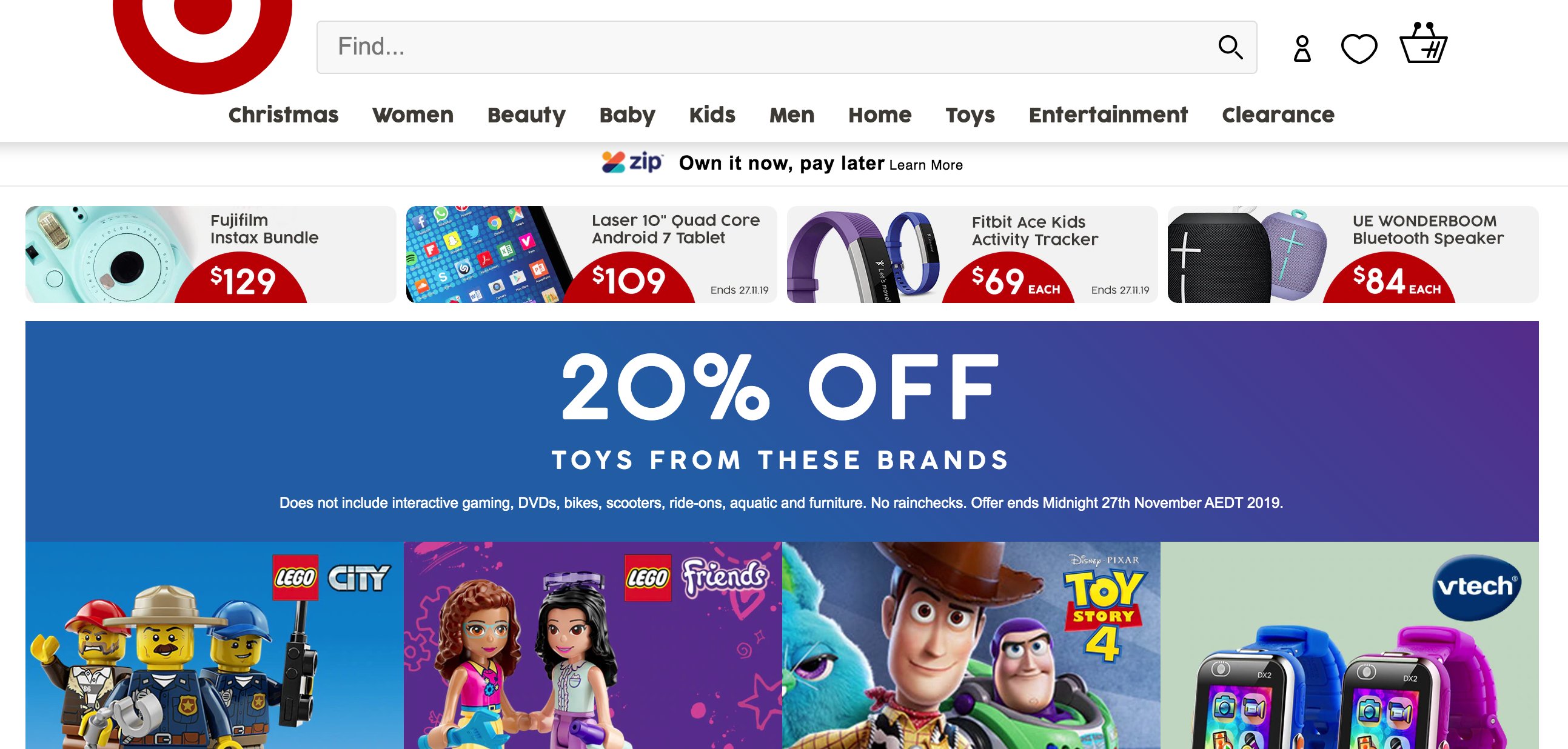The width and height of the screenshot is (1568, 749).
Task: Open the wishlist heart icon
Action: (x=1359, y=48)
